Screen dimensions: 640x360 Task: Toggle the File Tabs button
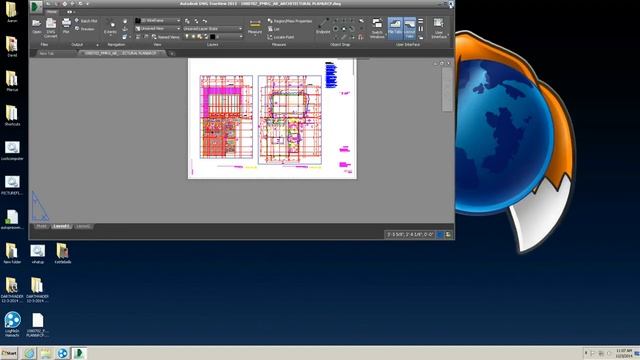coord(395,28)
